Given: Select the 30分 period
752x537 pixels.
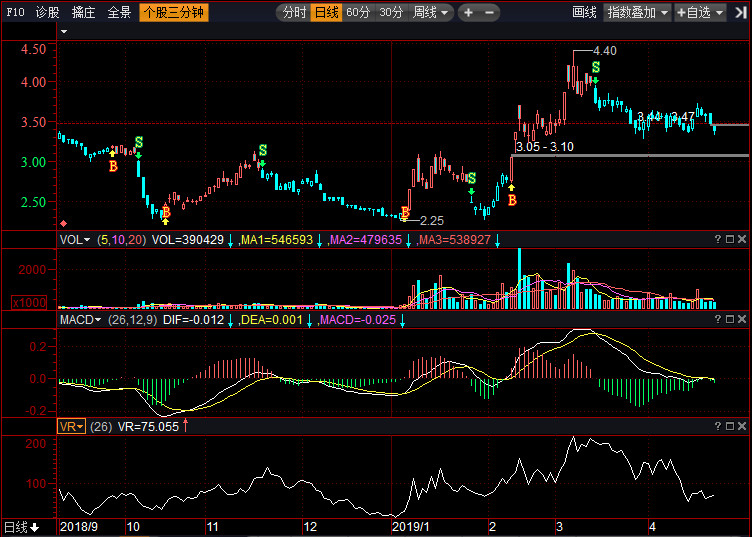Looking at the screenshot, I should 391,12.
